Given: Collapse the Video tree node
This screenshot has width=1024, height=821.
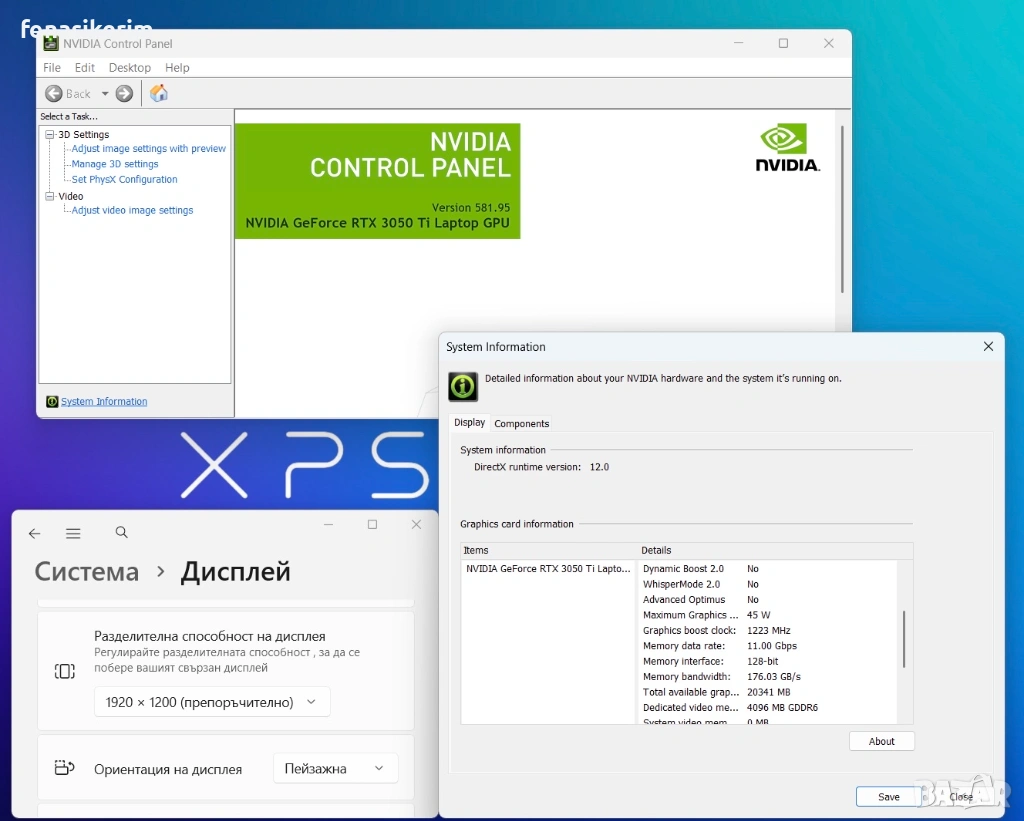Looking at the screenshot, I should tap(49, 196).
